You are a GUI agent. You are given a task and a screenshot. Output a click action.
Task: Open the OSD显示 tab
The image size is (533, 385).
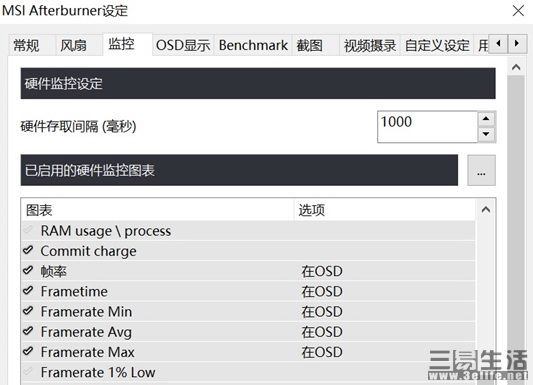tap(183, 45)
